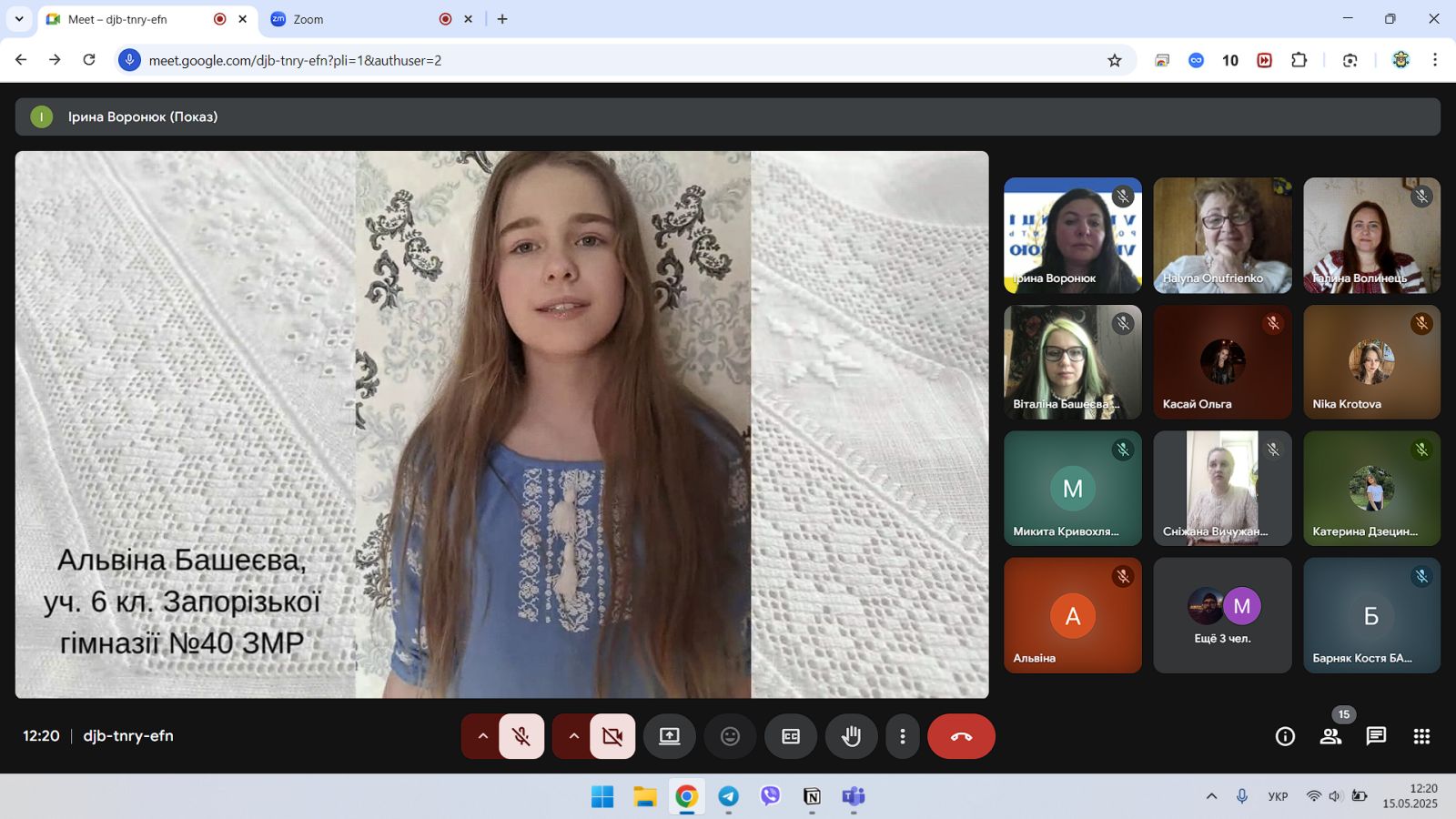Unmute the microphone
Viewport: 1456px width, 819px height.
point(521,736)
